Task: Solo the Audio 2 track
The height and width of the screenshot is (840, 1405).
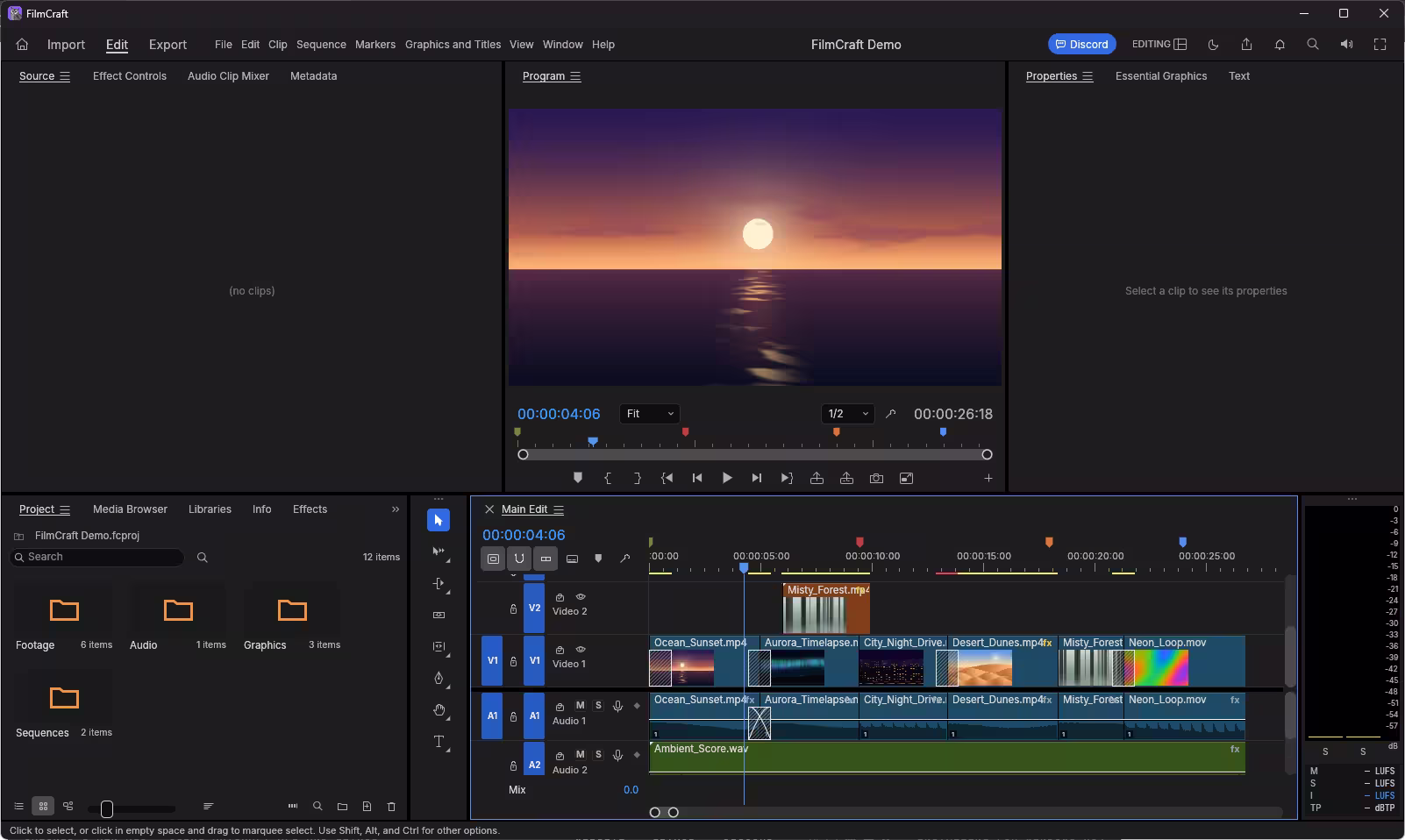Action: pos(598,755)
